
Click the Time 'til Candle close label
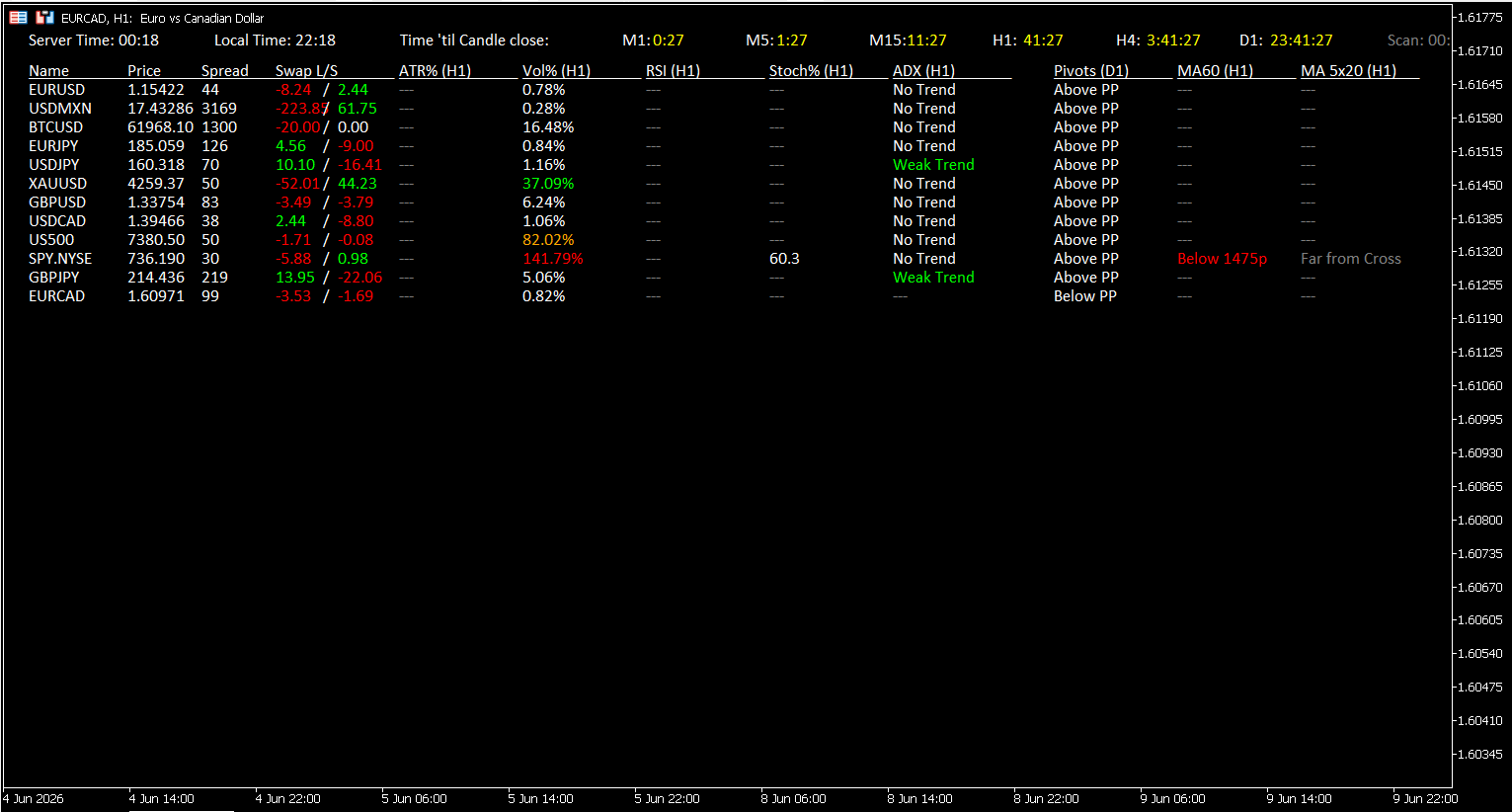pos(474,40)
